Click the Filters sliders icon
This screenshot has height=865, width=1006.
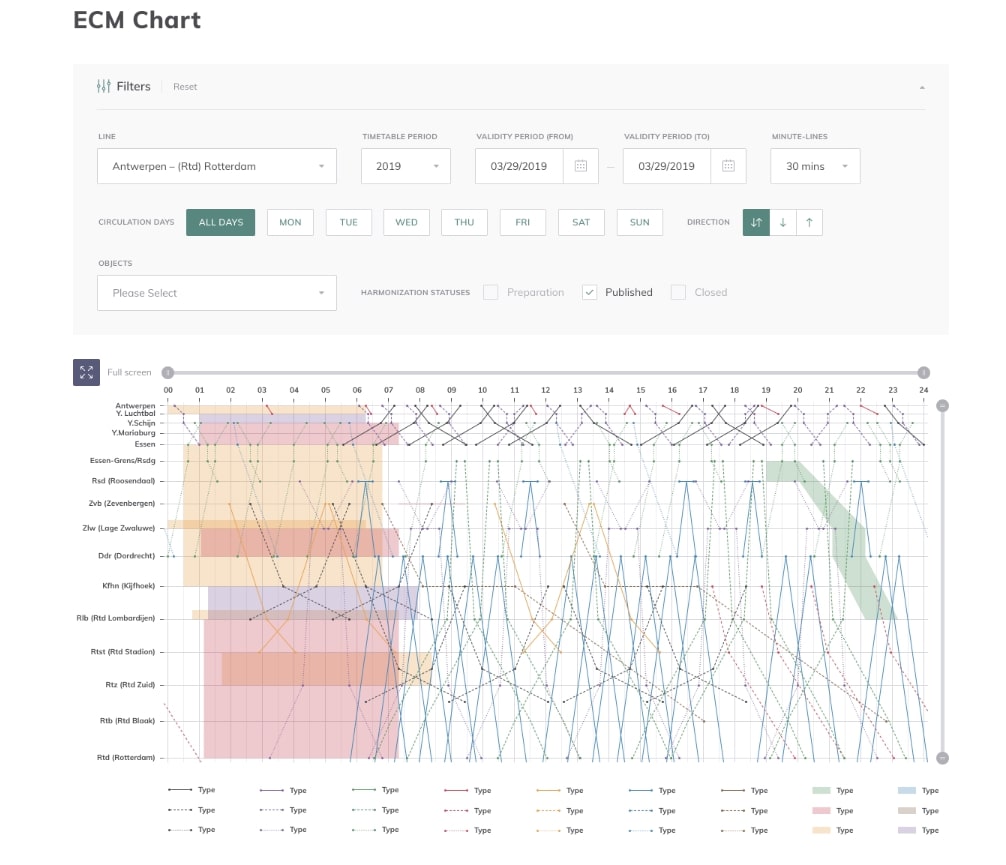pos(104,87)
